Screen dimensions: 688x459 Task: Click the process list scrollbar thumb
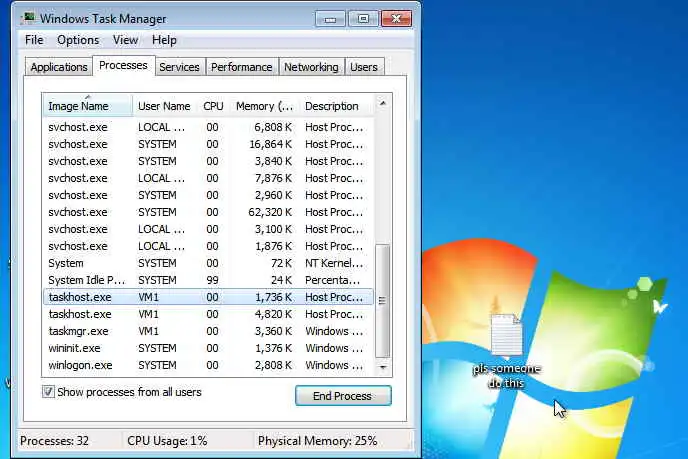pos(383,301)
